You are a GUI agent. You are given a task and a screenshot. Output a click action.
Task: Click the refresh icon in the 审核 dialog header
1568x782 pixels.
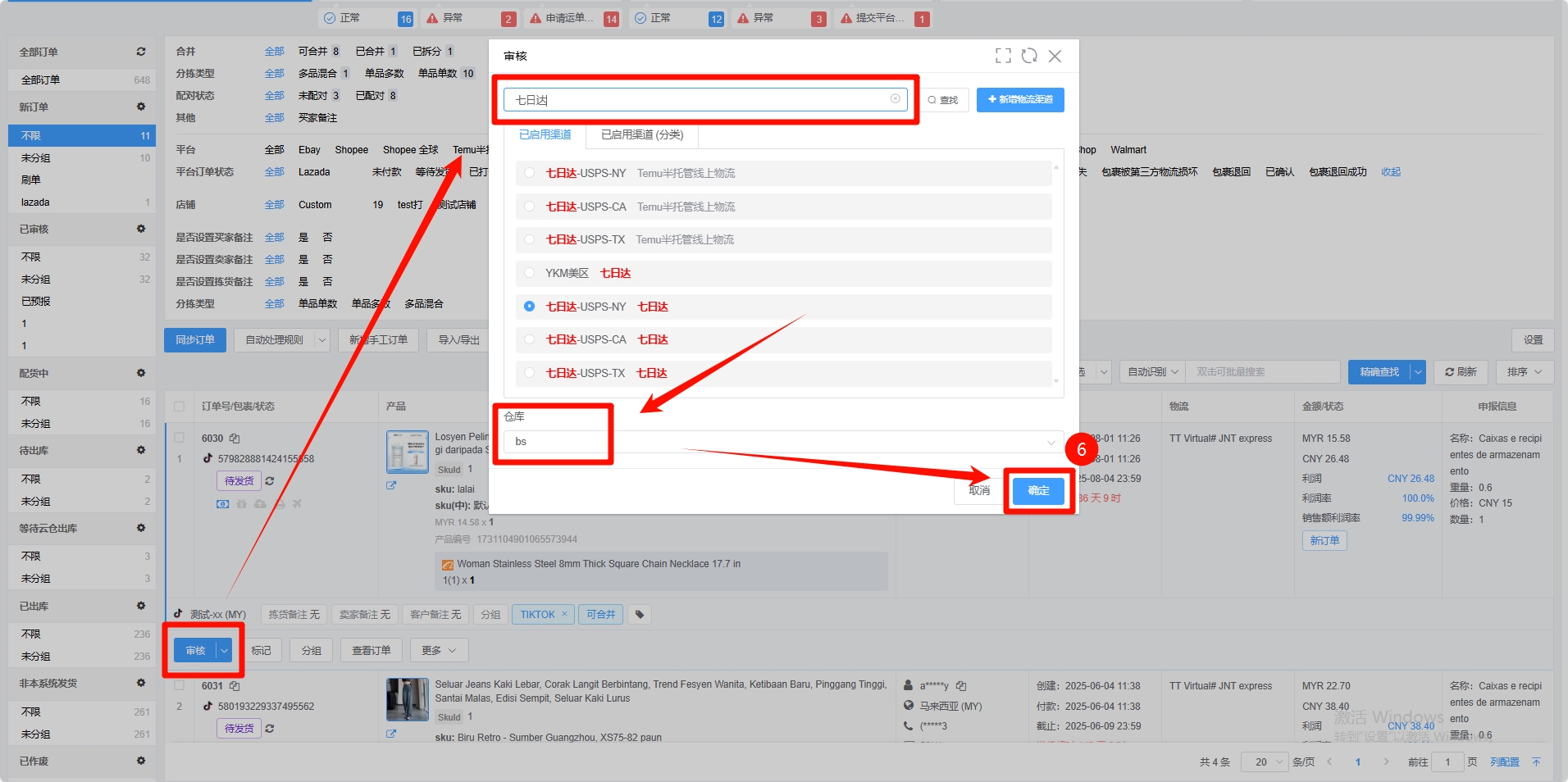[1029, 56]
